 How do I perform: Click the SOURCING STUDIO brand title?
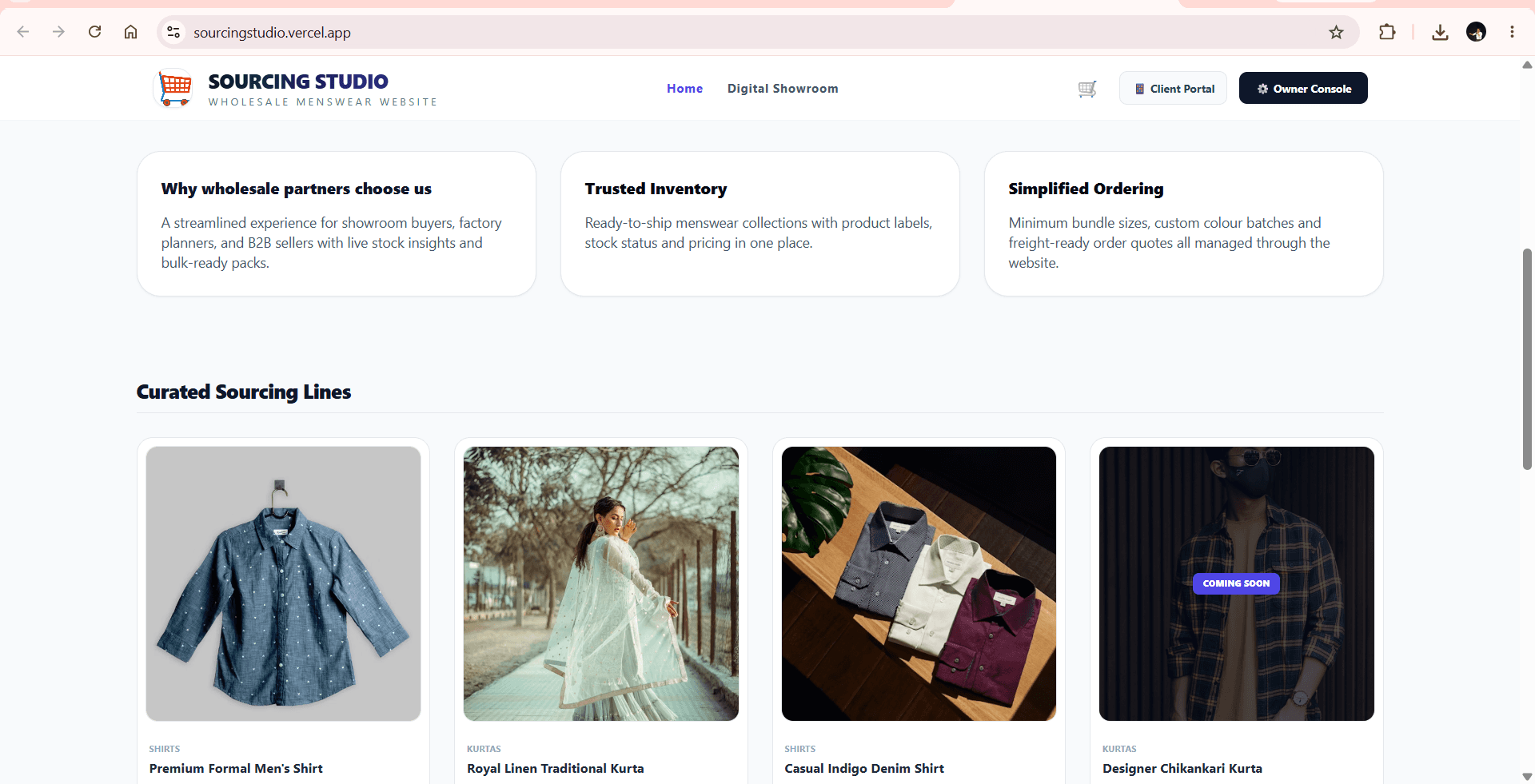(x=298, y=82)
